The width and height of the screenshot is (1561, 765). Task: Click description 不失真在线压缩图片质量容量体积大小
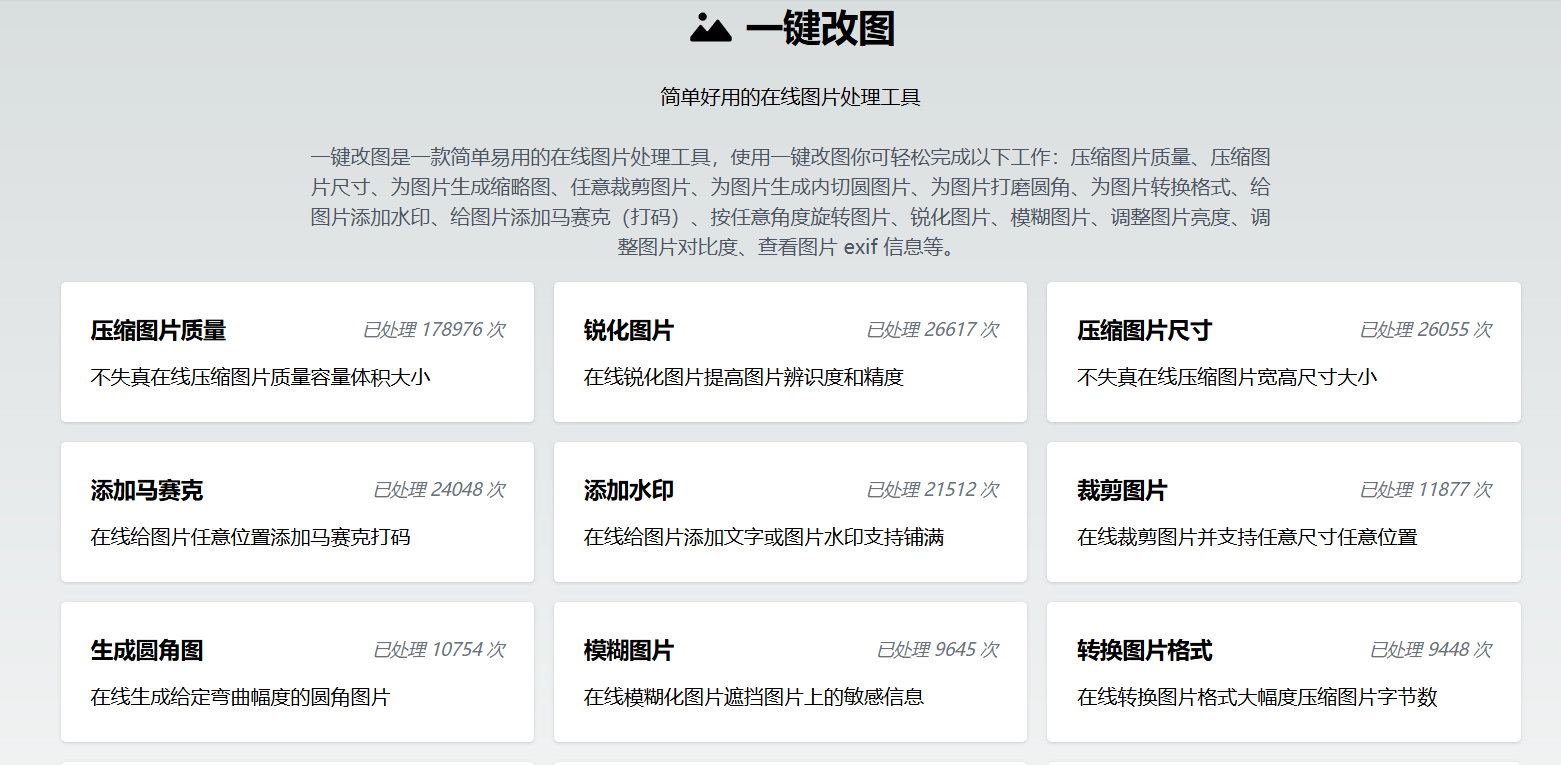point(261,377)
